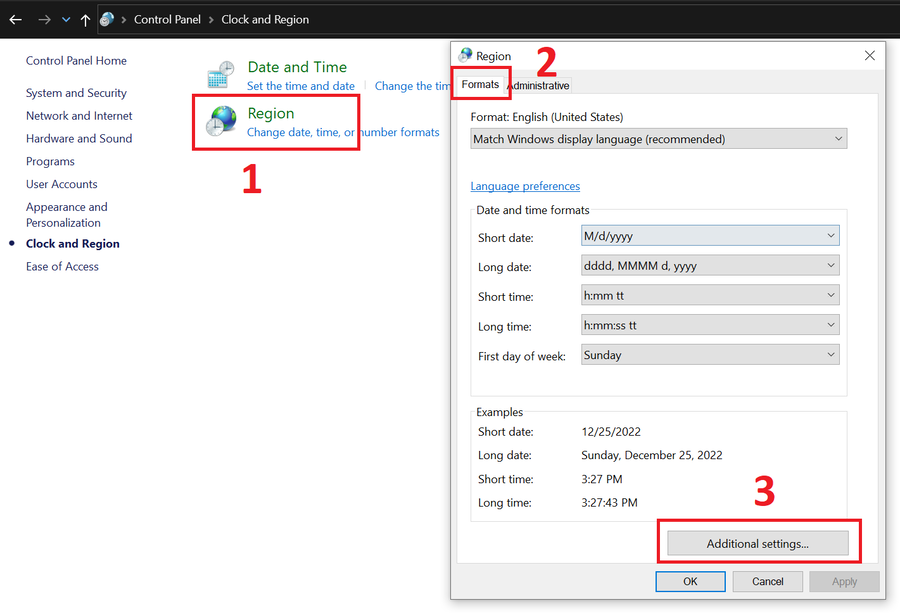
Task: Open Programs category
Action: (51, 162)
